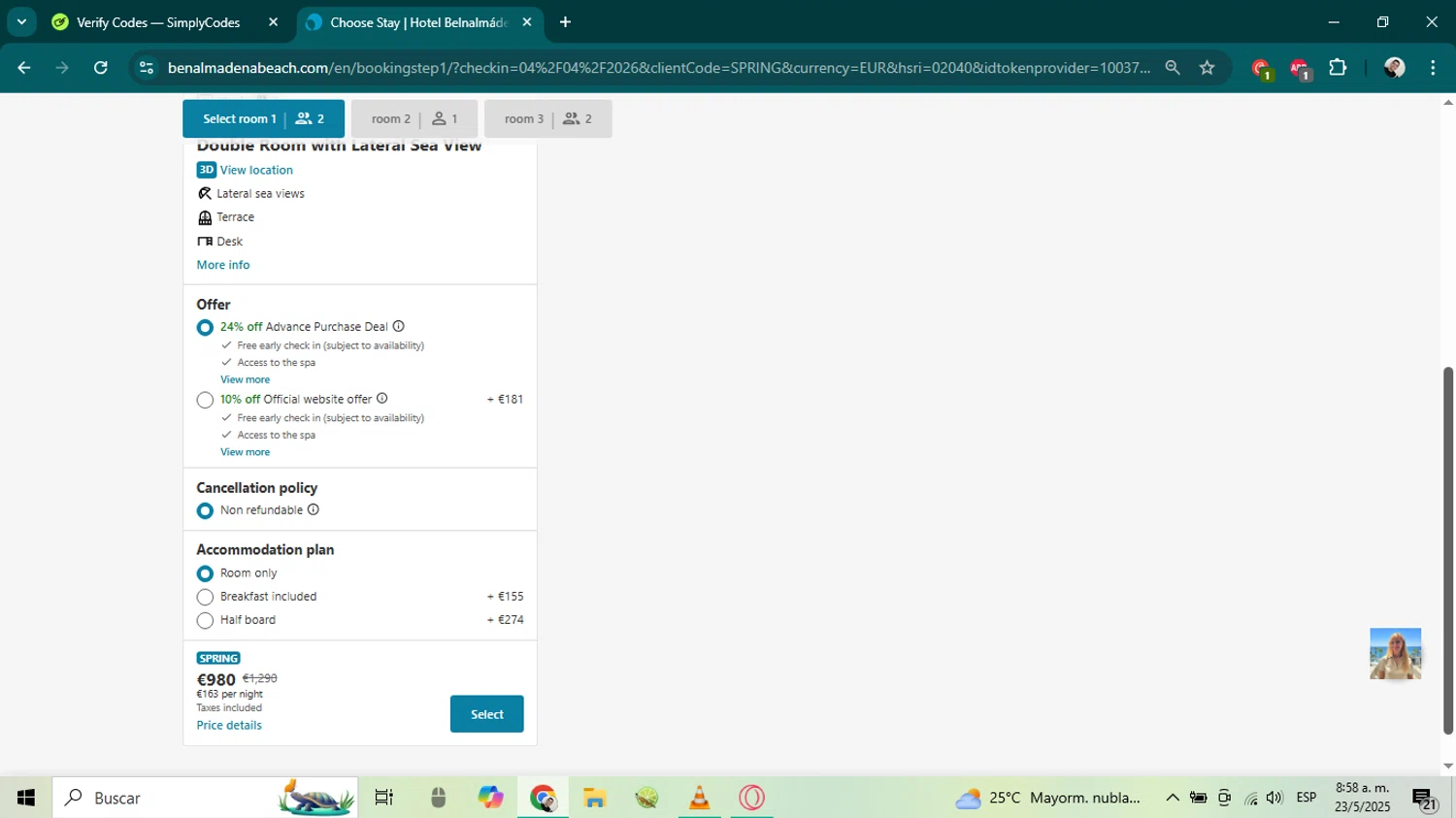
Task: Click the Advance Purchase Deal info icon
Action: click(399, 327)
